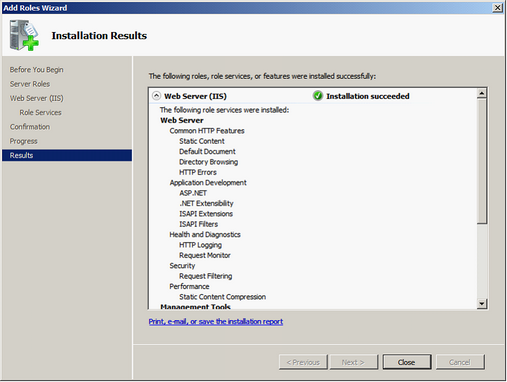Select Server Roles step in sidebar
The width and height of the screenshot is (507, 382).
30,84
